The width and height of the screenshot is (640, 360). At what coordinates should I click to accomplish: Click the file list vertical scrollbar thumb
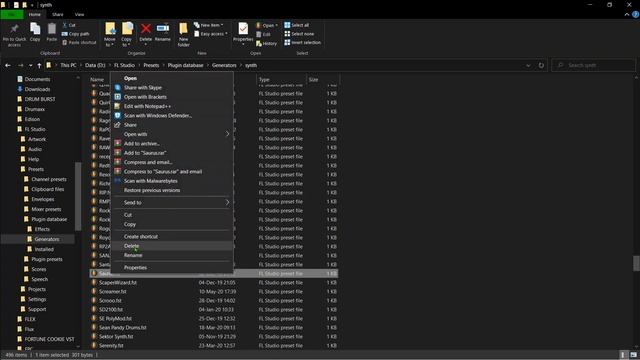(636, 263)
